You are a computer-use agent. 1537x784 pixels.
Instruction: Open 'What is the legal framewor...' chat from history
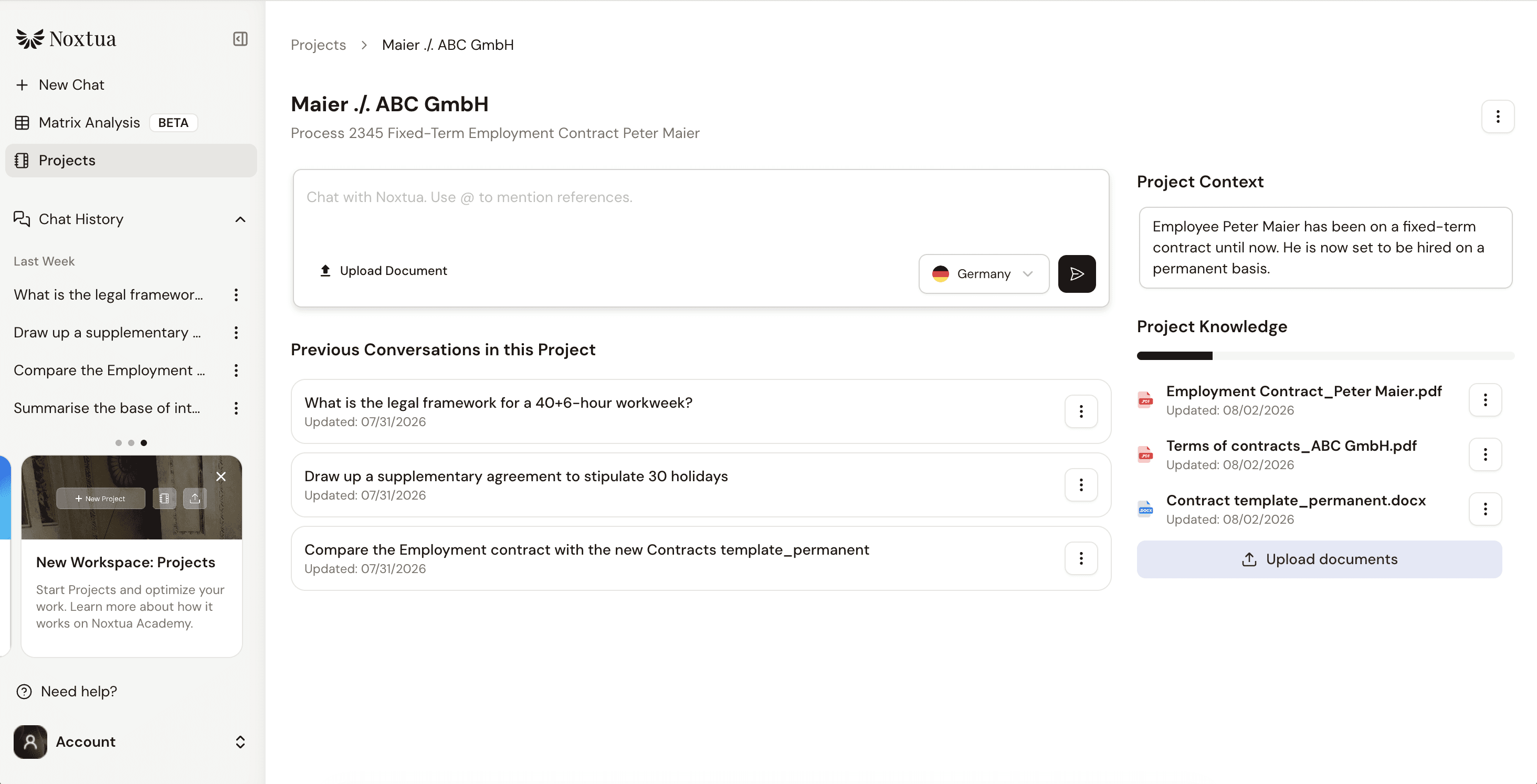109,295
